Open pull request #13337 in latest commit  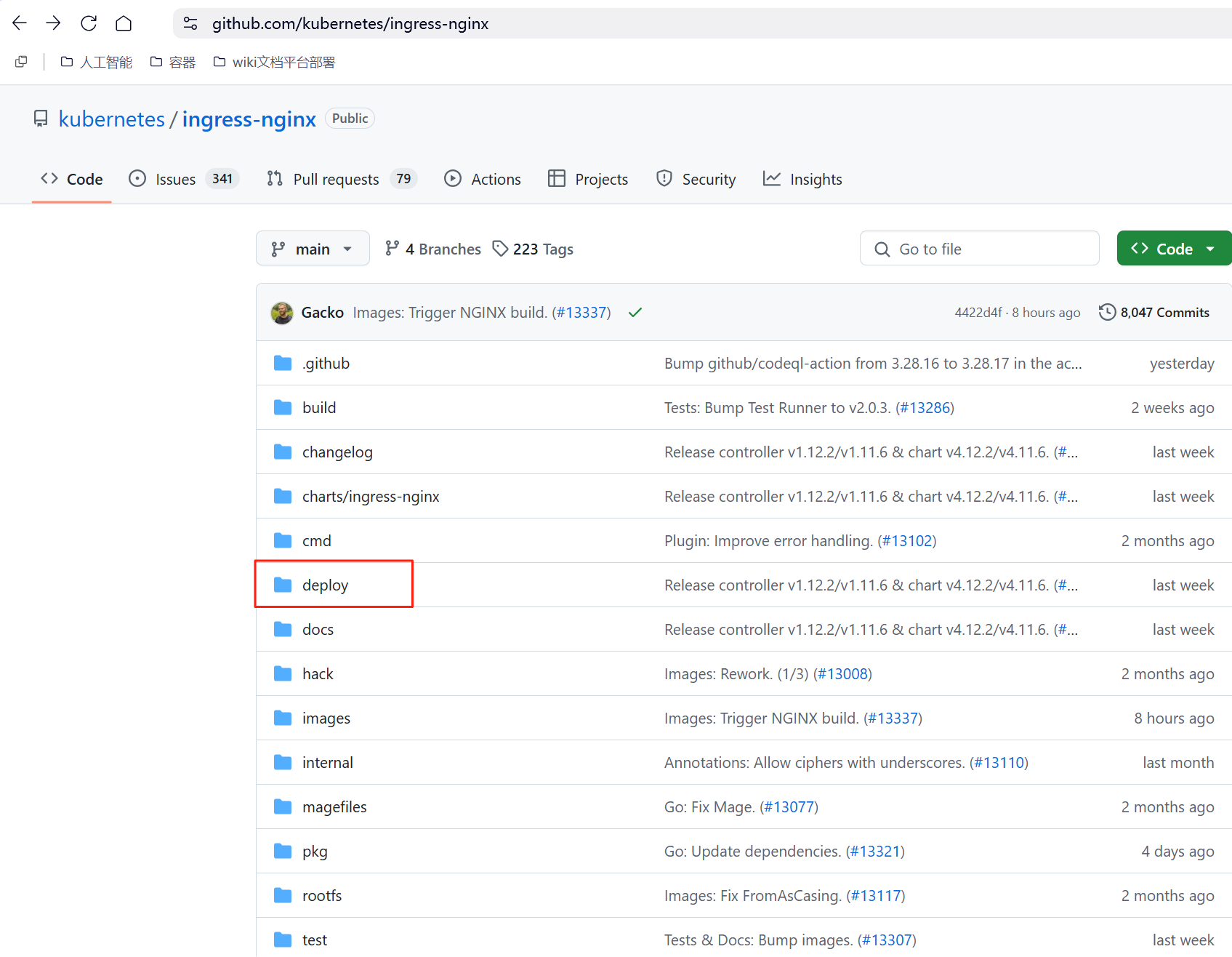pos(581,313)
